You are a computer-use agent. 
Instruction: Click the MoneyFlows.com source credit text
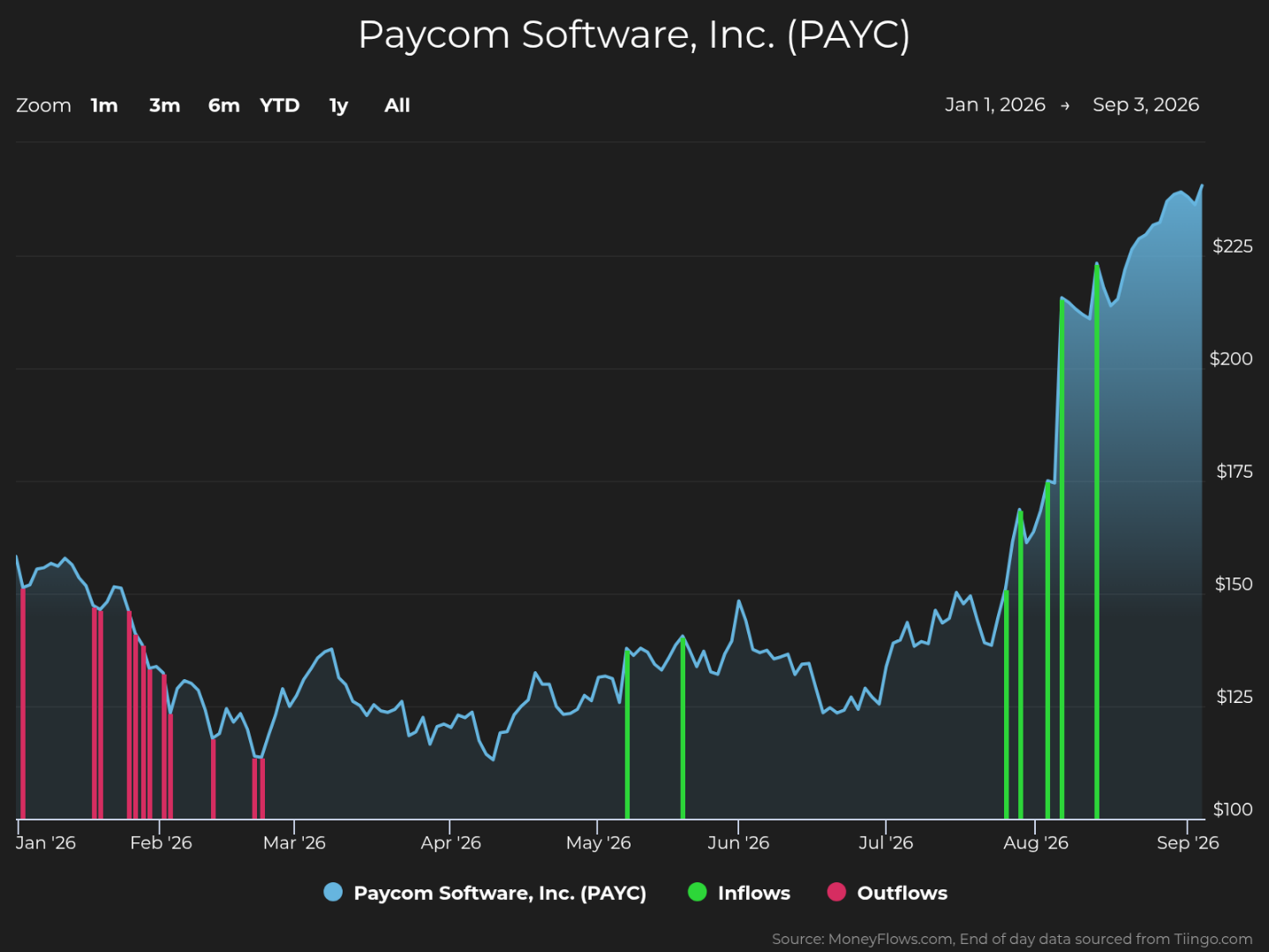tap(1012, 939)
